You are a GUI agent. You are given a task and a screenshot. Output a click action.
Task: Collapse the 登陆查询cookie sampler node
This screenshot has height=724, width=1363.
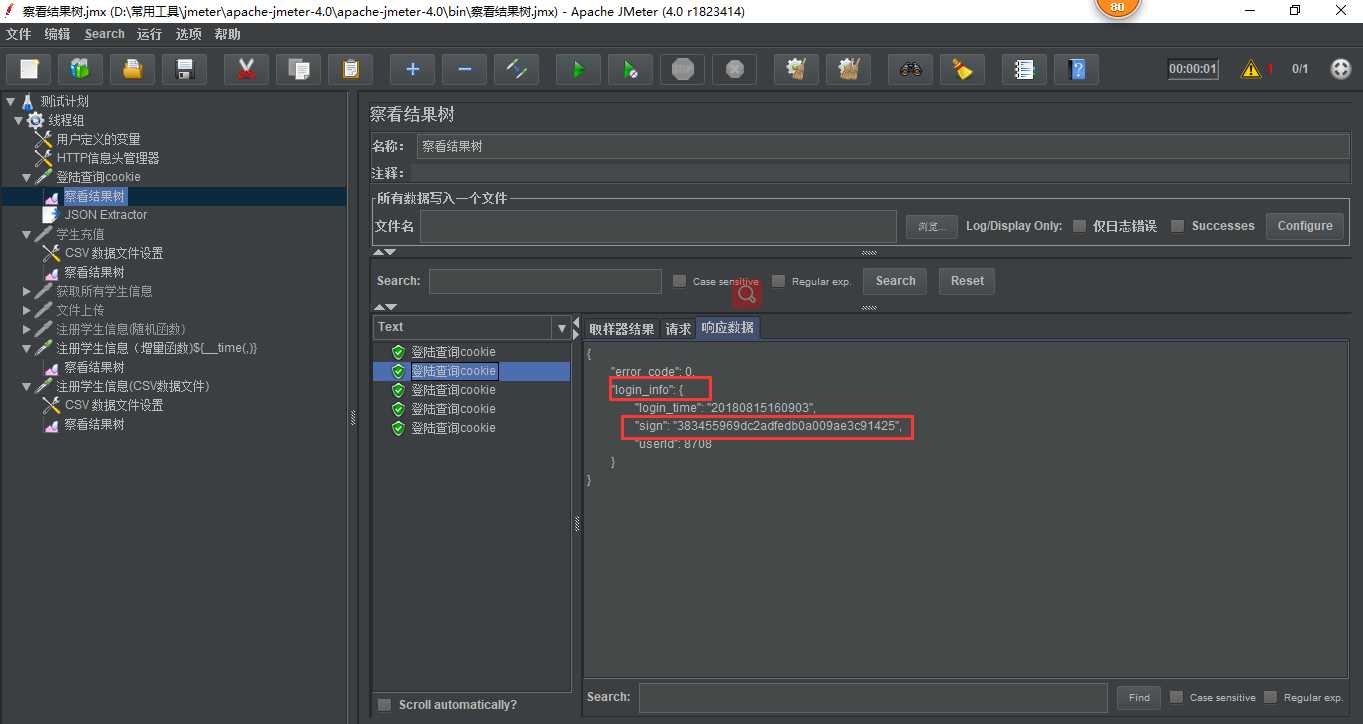pos(27,177)
